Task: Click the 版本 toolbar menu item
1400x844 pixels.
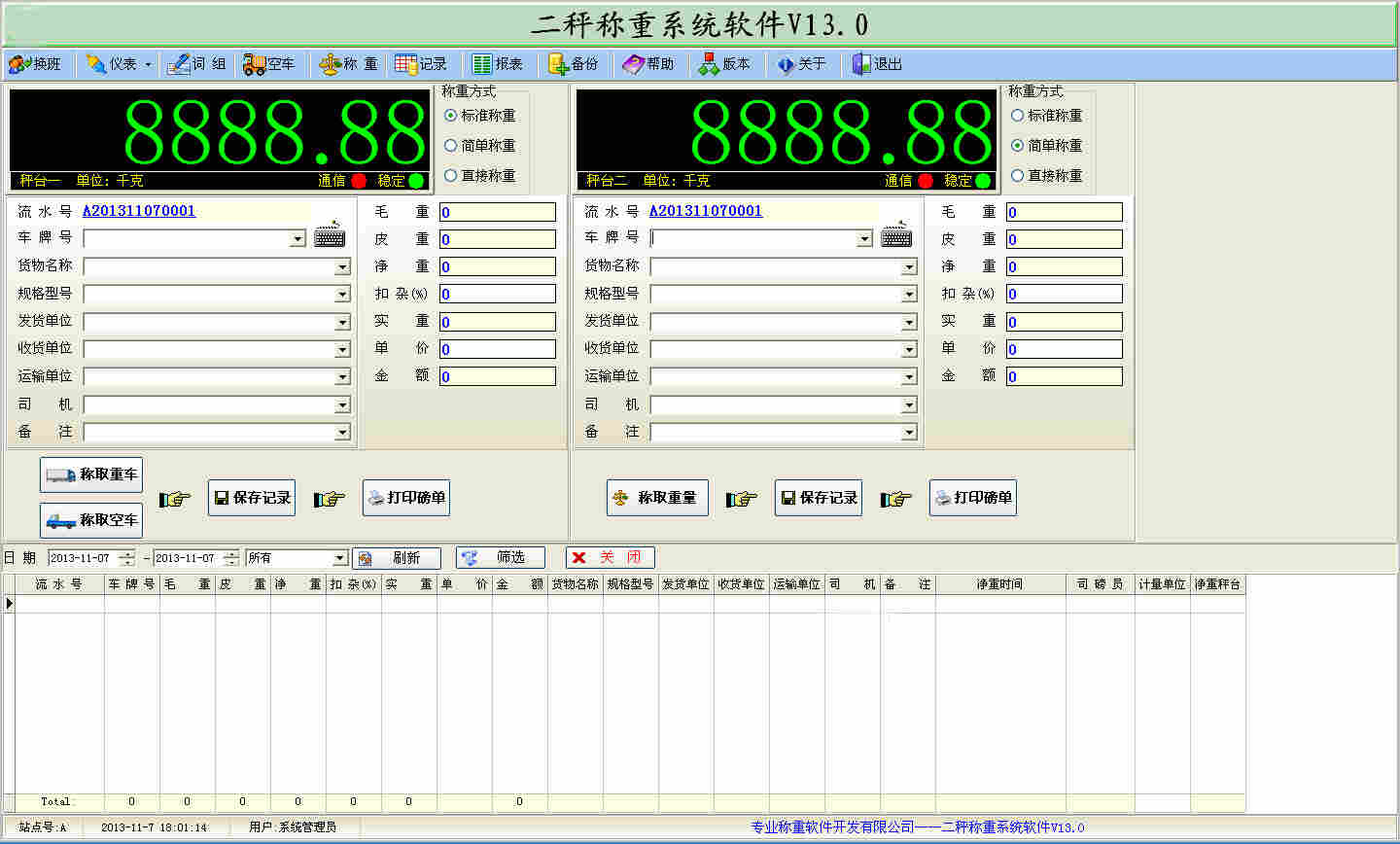Action: coord(724,64)
